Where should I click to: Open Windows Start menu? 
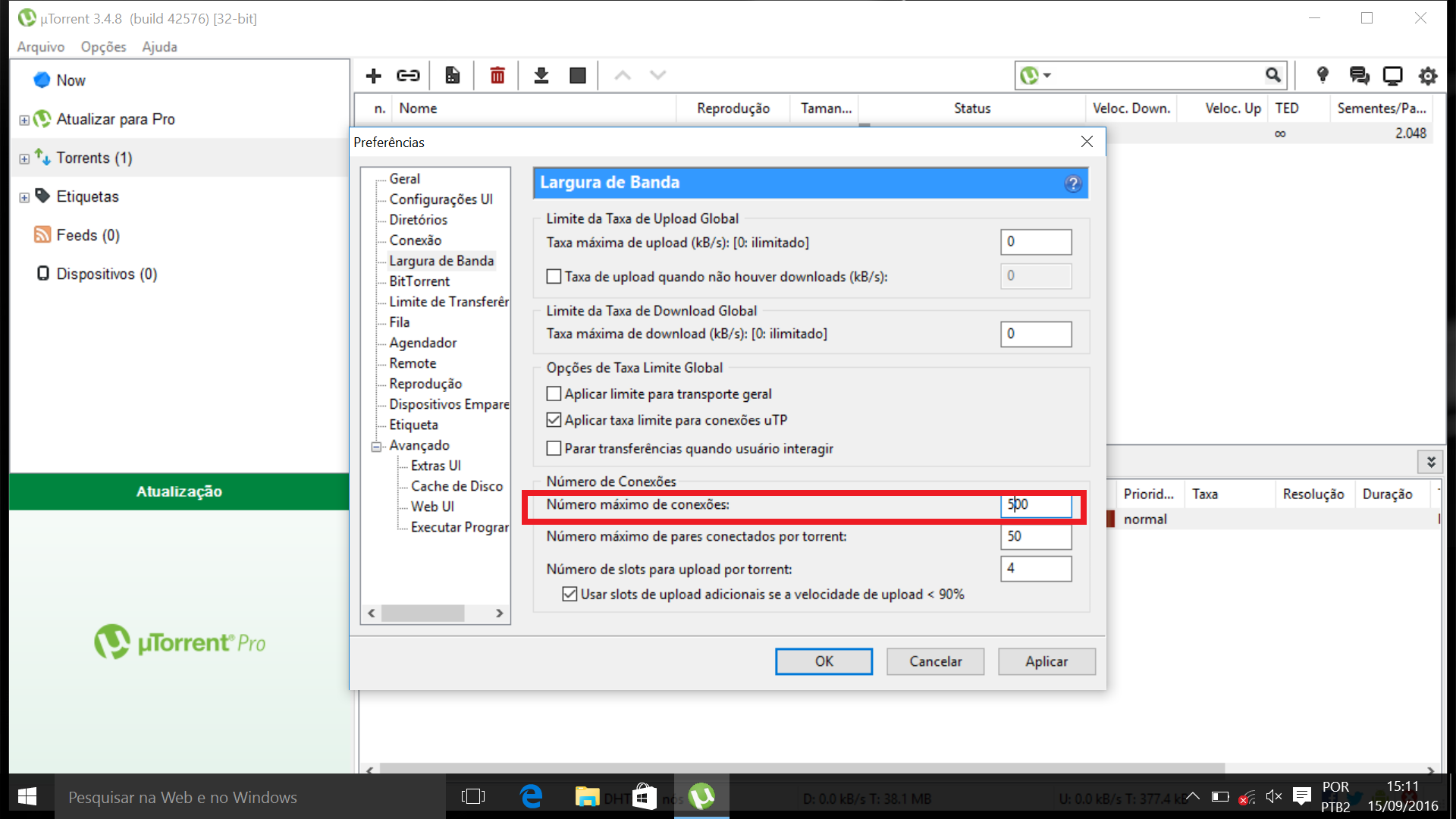(x=27, y=796)
